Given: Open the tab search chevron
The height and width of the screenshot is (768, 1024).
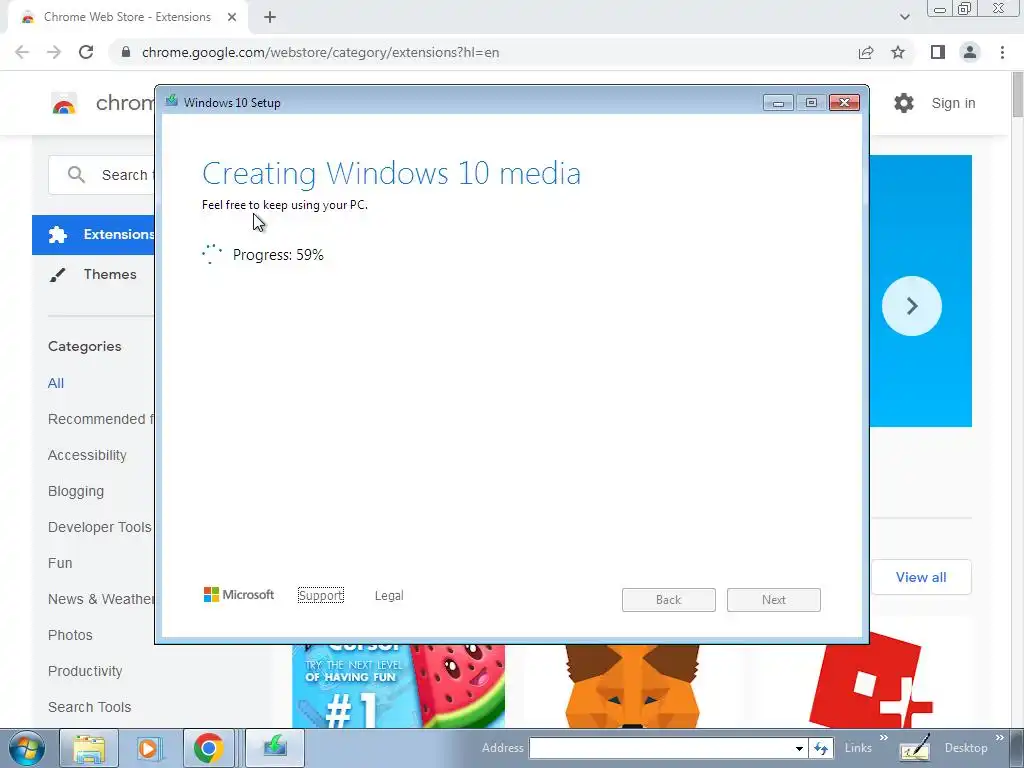Looking at the screenshot, I should point(904,17).
